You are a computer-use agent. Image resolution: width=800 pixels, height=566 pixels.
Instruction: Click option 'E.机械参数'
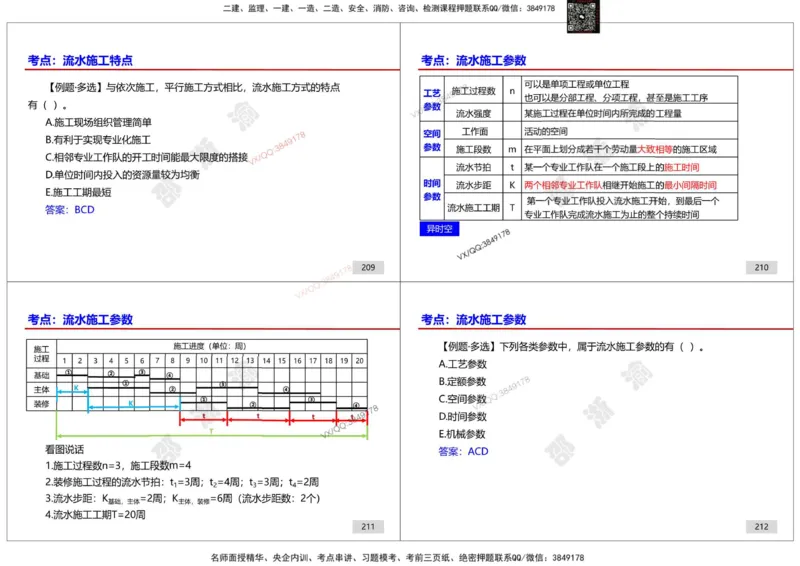tap(463, 434)
